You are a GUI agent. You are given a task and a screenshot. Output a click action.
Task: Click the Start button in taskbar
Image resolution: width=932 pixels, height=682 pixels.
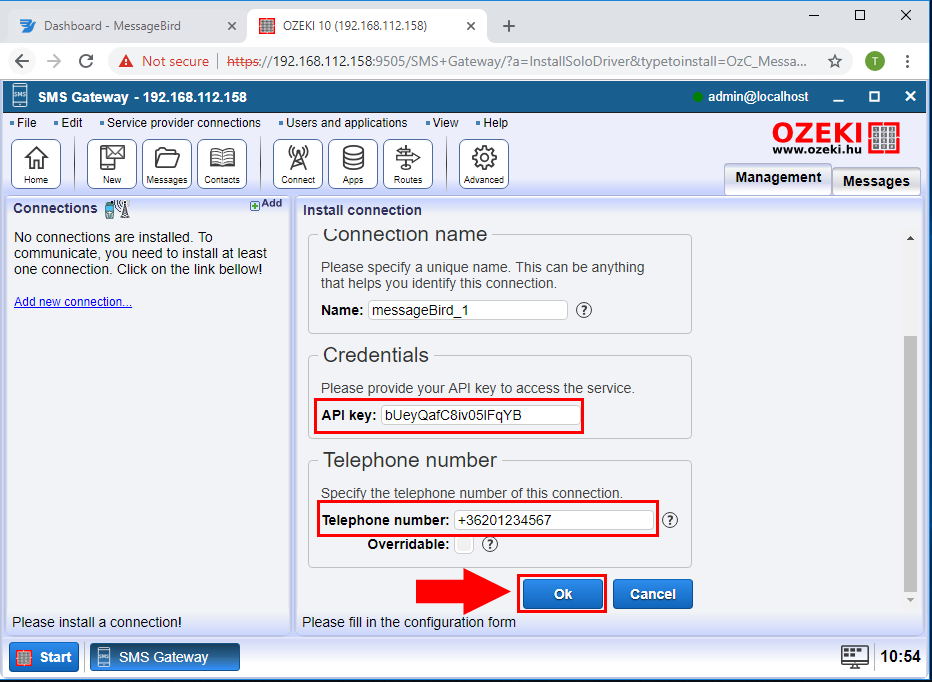(x=44, y=657)
